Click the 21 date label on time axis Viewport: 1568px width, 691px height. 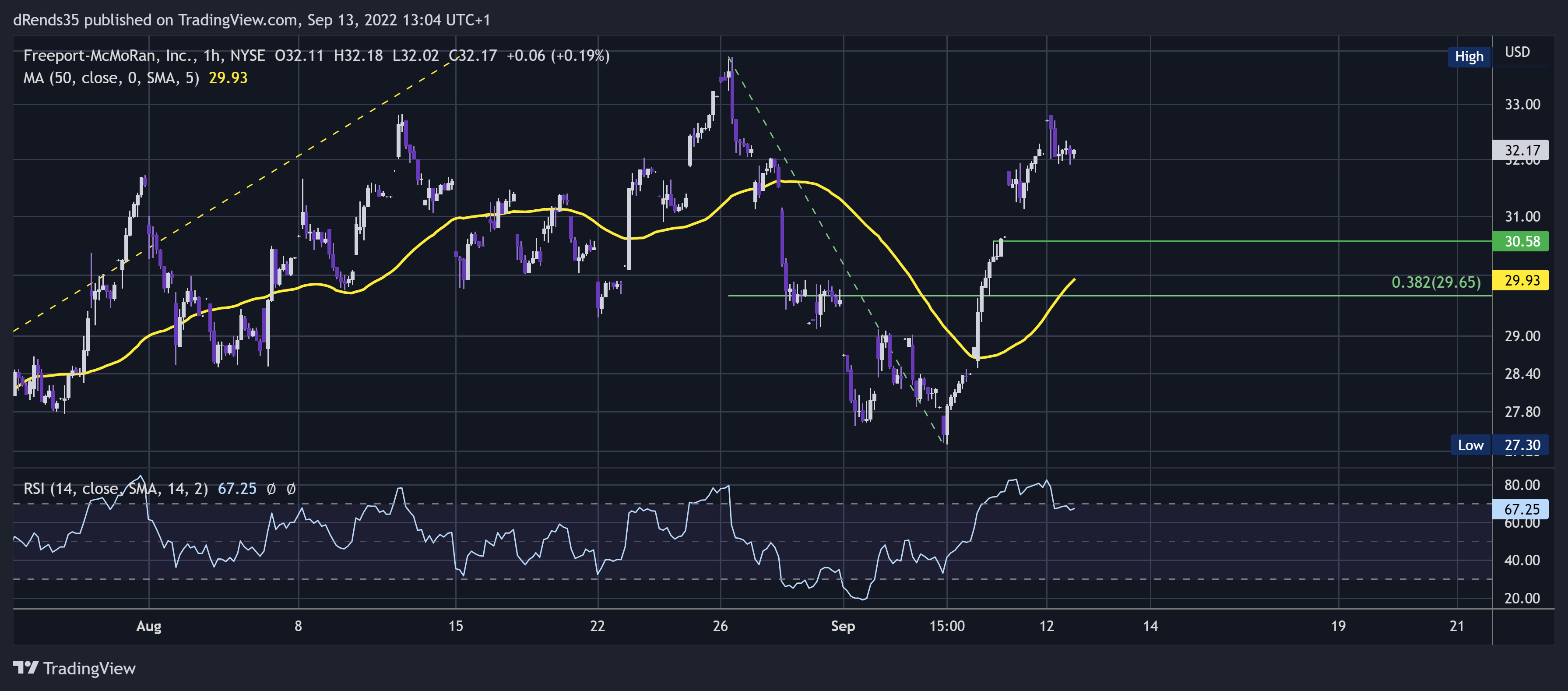point(1457,627)
